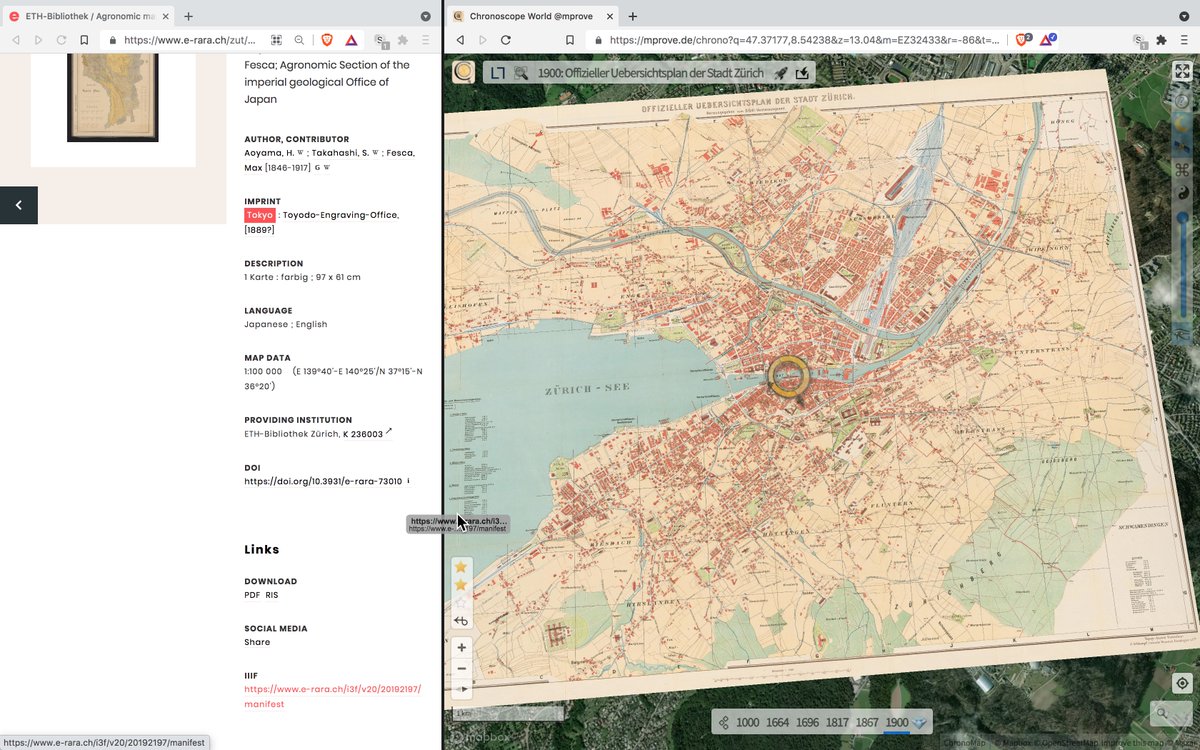
Task: Click the share icon in the year timeline
Action: [723, 722]
